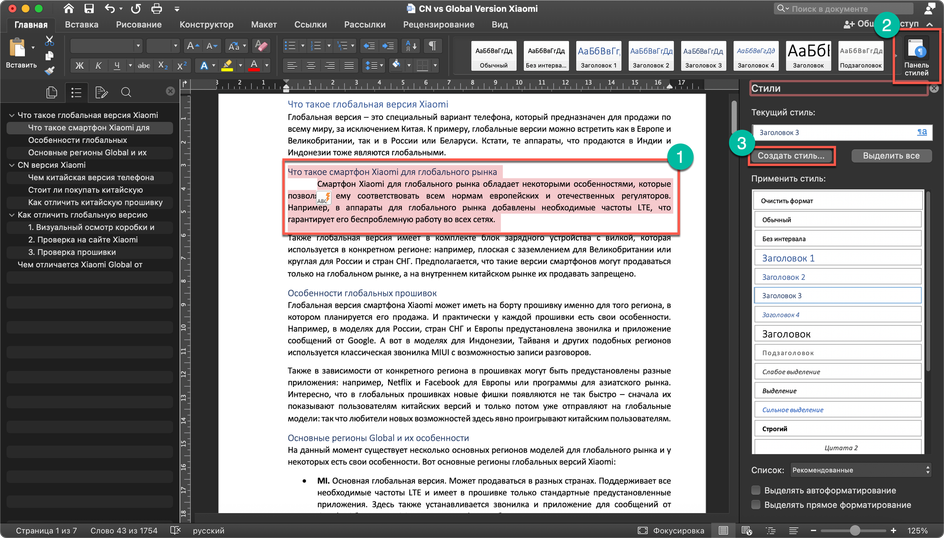Open the Конструктор tab
The width and height of the screenshot is (944, 538).
click(206, 25)
